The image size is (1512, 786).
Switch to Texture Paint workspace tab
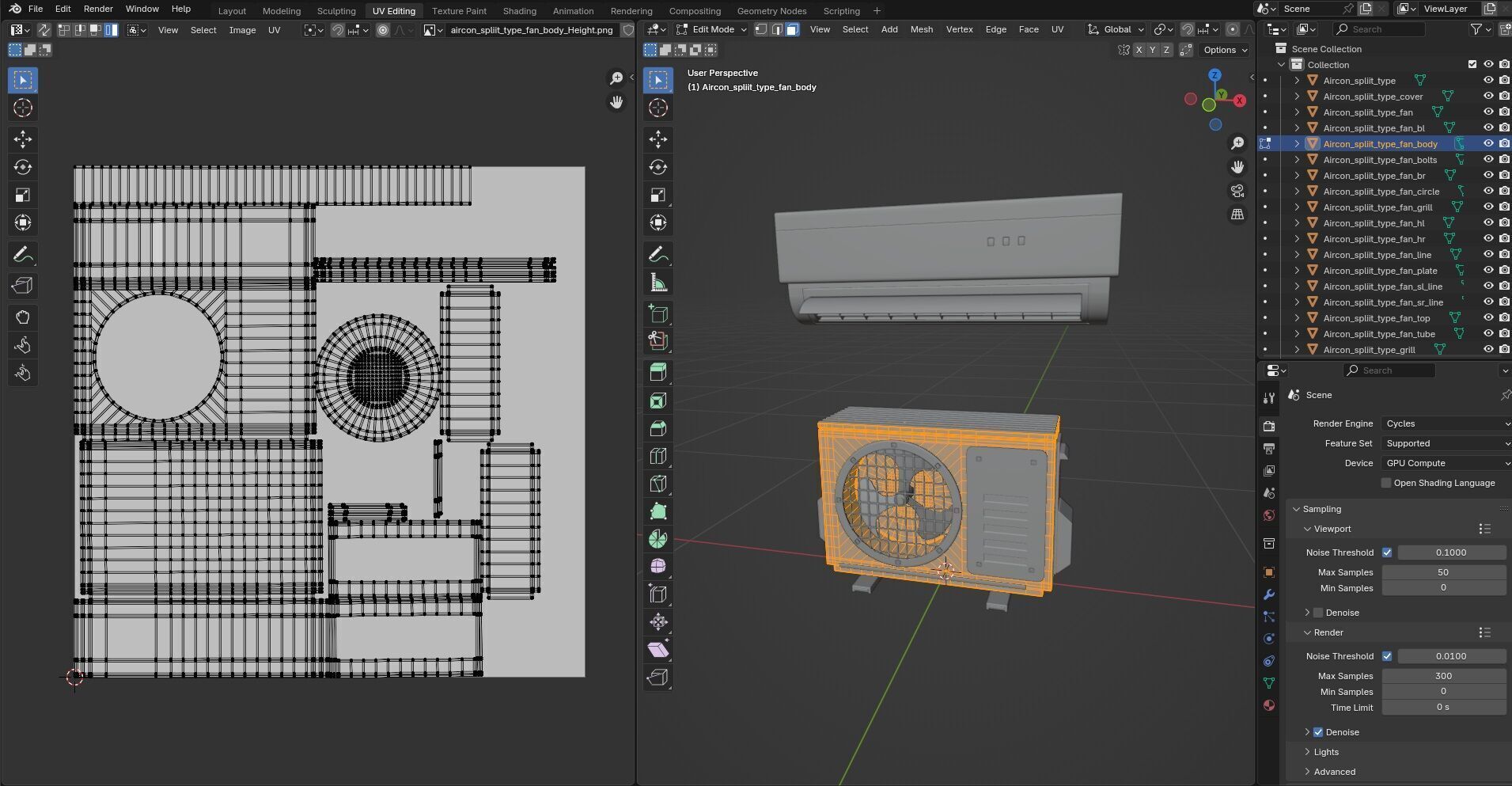pyautogui.click(x=459, y=11)
